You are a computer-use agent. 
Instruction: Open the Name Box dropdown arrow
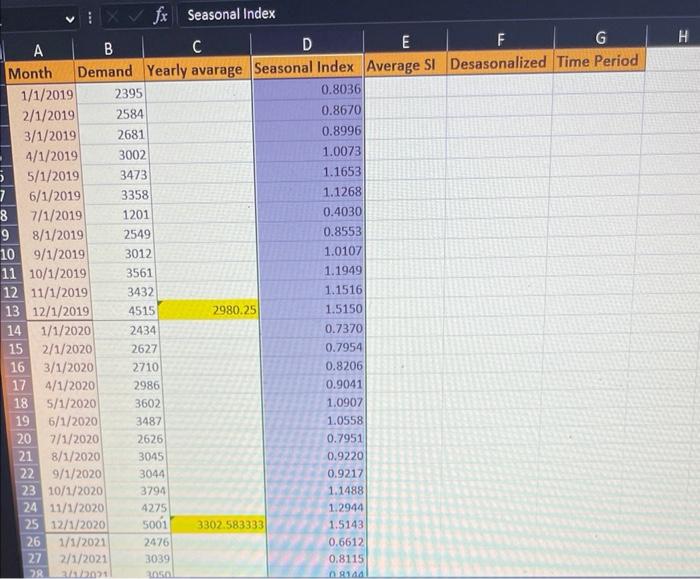pos(70,19)
